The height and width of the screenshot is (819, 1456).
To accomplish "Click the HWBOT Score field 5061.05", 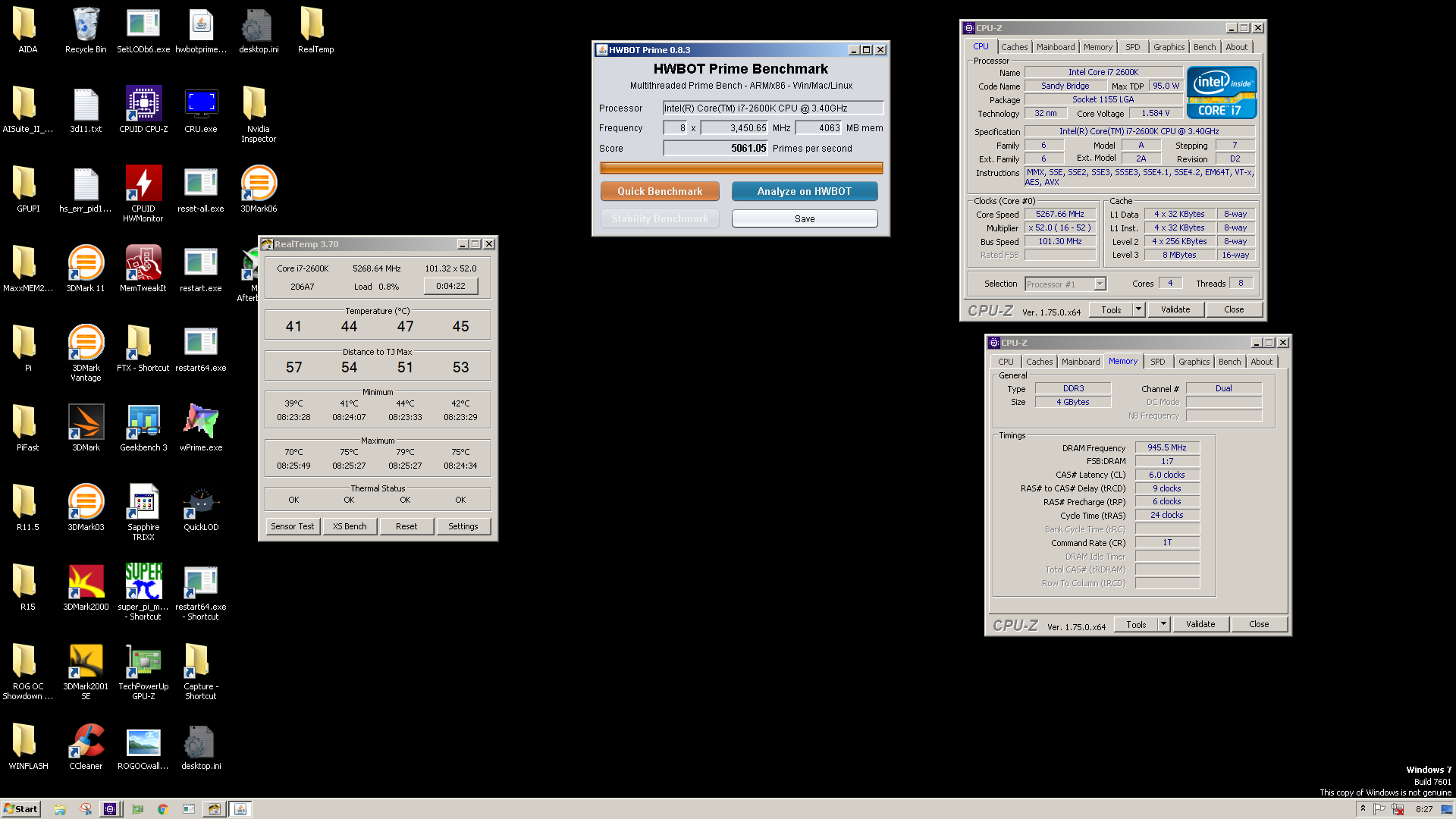I will coord(715,148).
